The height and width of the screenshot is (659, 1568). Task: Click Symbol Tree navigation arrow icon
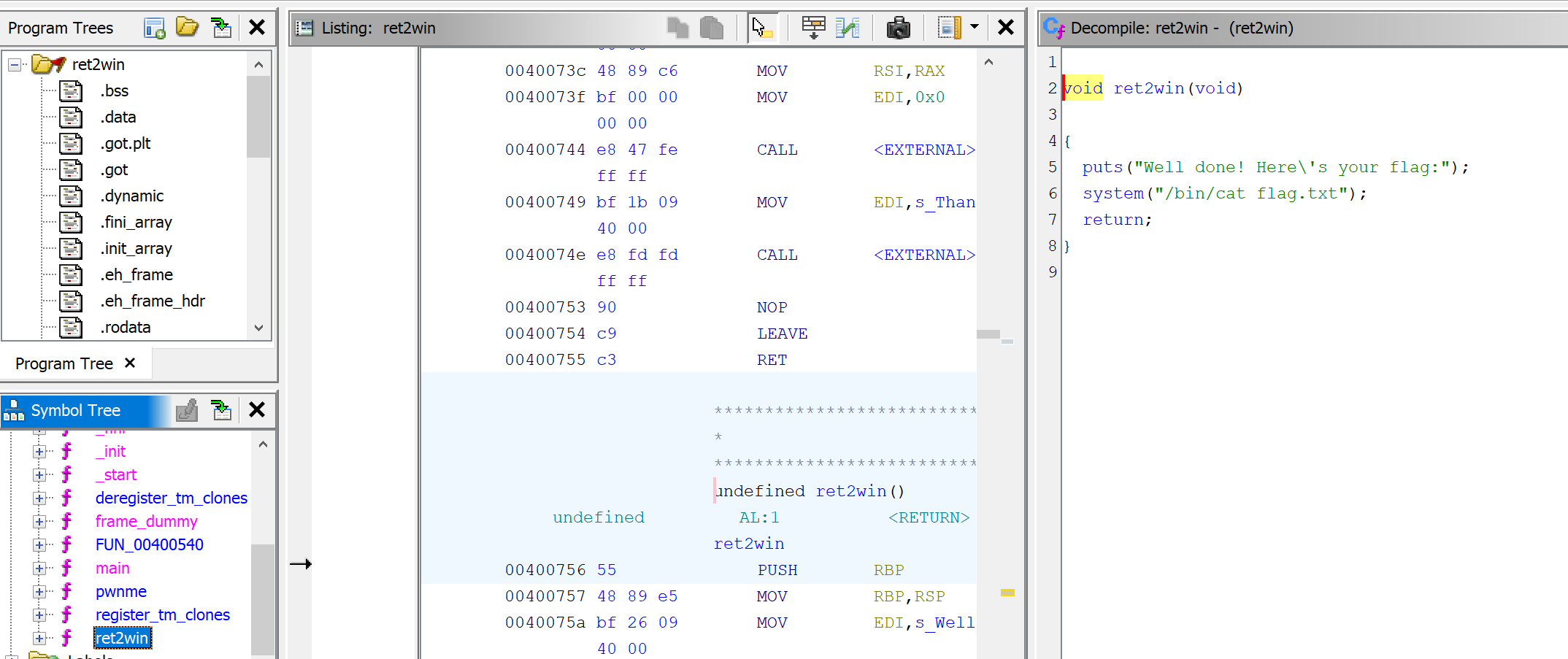(221, 410)
